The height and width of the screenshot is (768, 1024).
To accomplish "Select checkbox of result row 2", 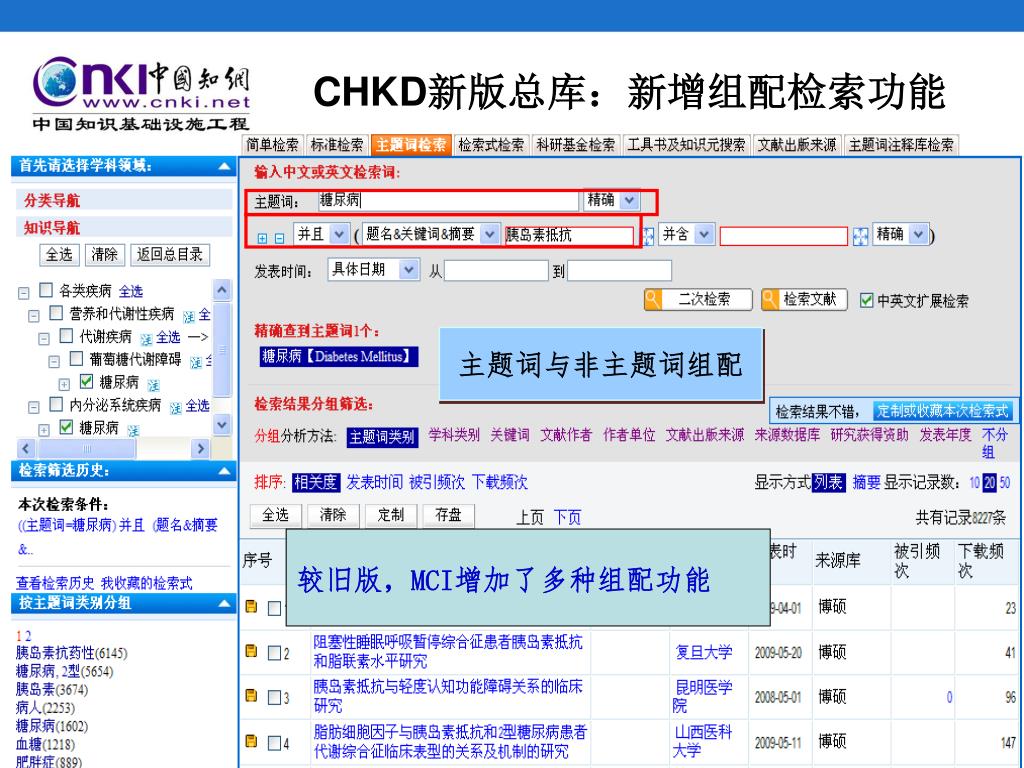I will tap(275, 652).
